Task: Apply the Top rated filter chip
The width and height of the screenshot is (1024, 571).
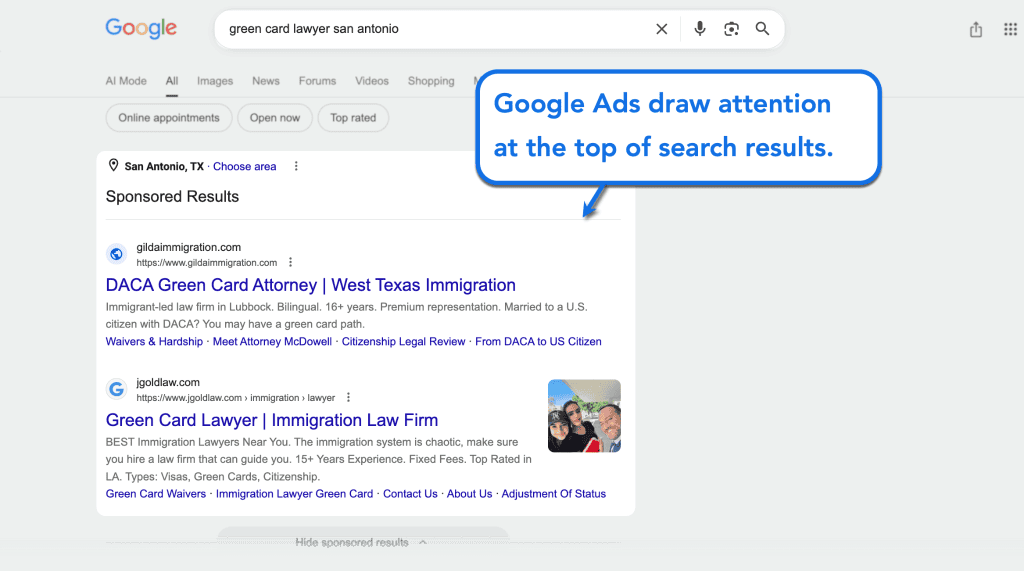Action: [x=353, y=118]
